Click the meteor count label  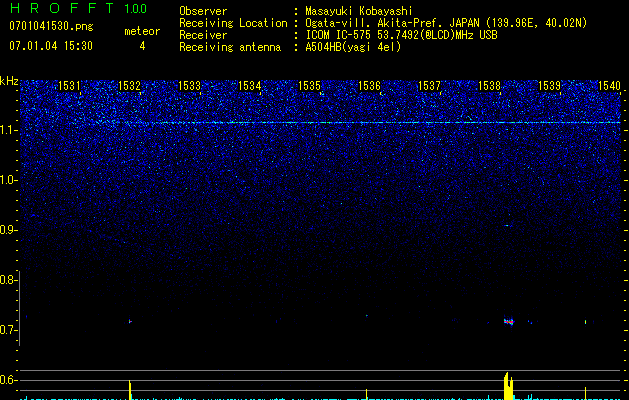142,31
